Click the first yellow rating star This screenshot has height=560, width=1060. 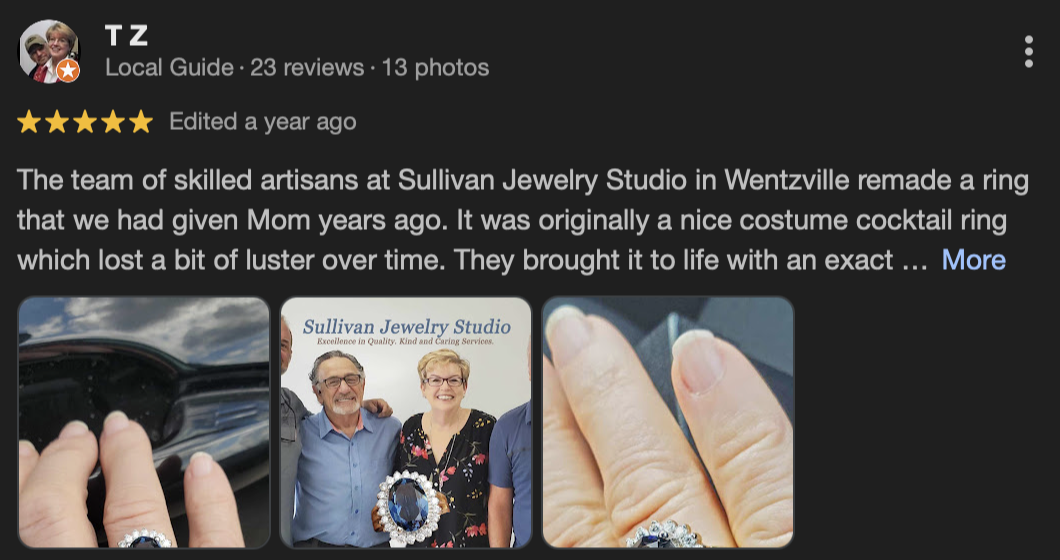[x=29, y=122]
